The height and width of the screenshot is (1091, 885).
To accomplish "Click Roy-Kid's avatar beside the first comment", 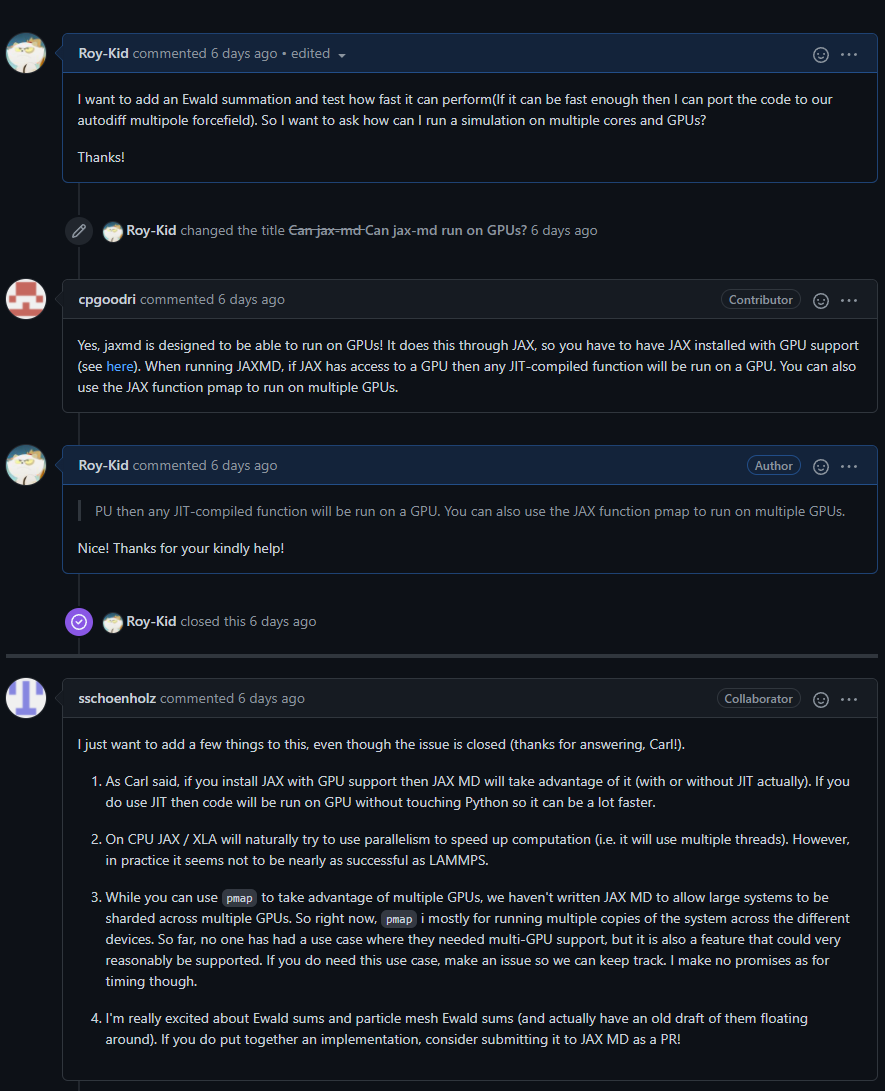I will [x=26, y=53].
